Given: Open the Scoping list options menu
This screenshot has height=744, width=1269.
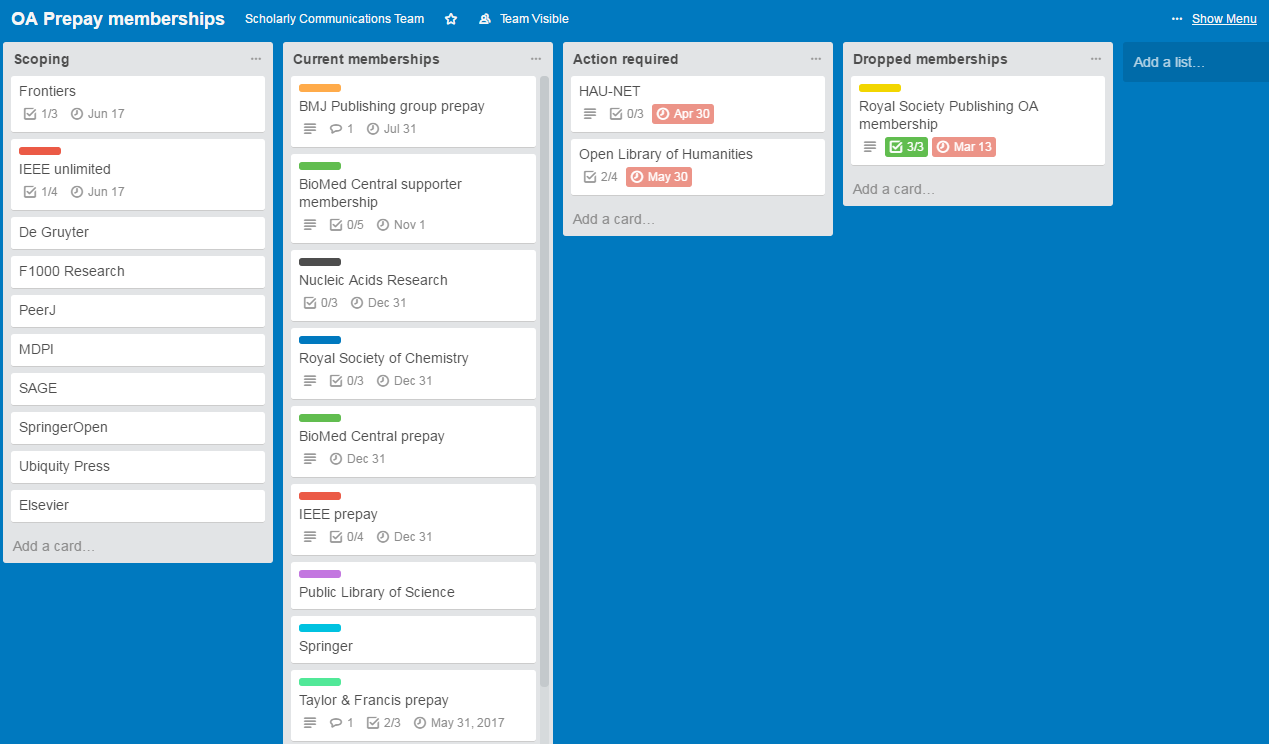Looking at the screenshot, I should tap(256, 59).
